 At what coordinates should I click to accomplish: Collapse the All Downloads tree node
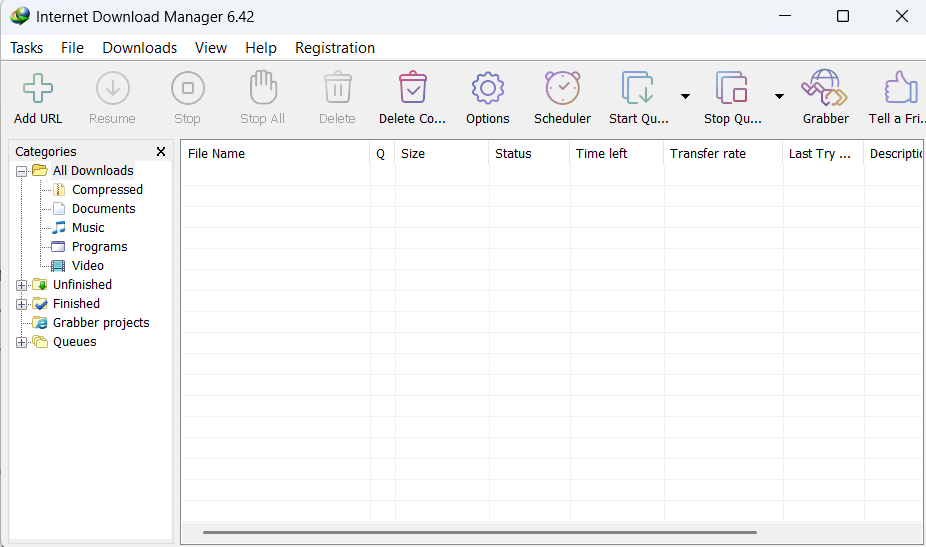click(x=22, y=171)
